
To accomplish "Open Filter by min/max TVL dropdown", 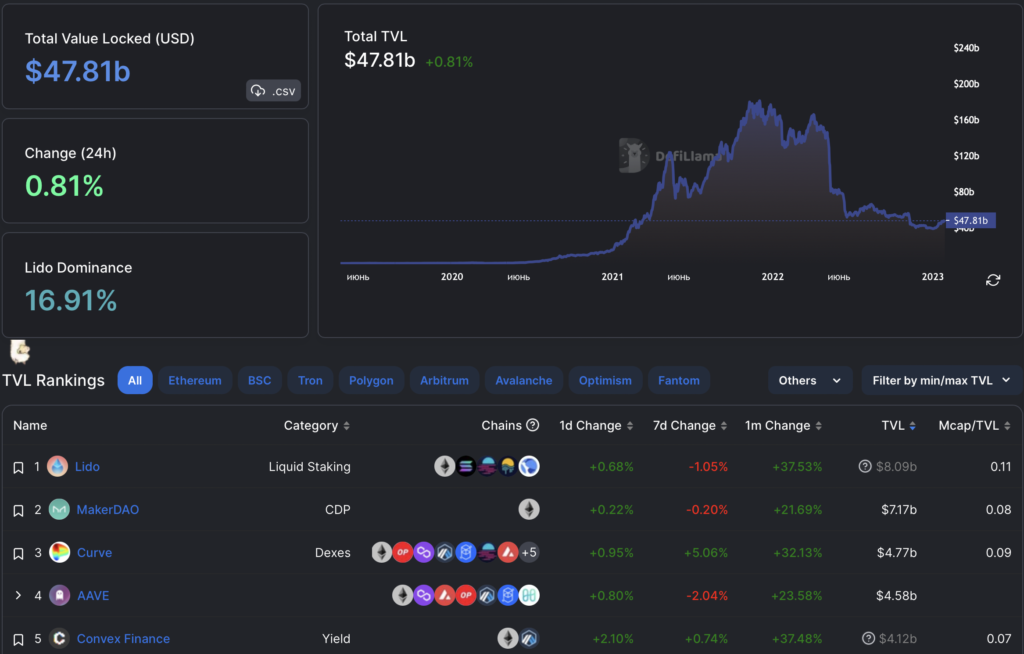I will click(x=941, y=380).
